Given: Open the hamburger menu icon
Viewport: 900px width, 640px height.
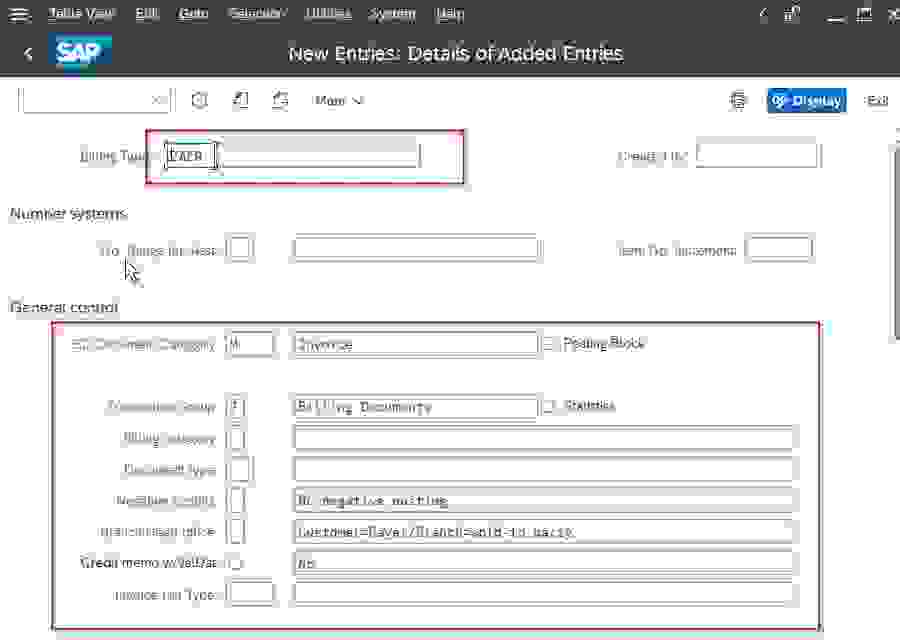Looking at the screenshot, I should click(18, 14).
